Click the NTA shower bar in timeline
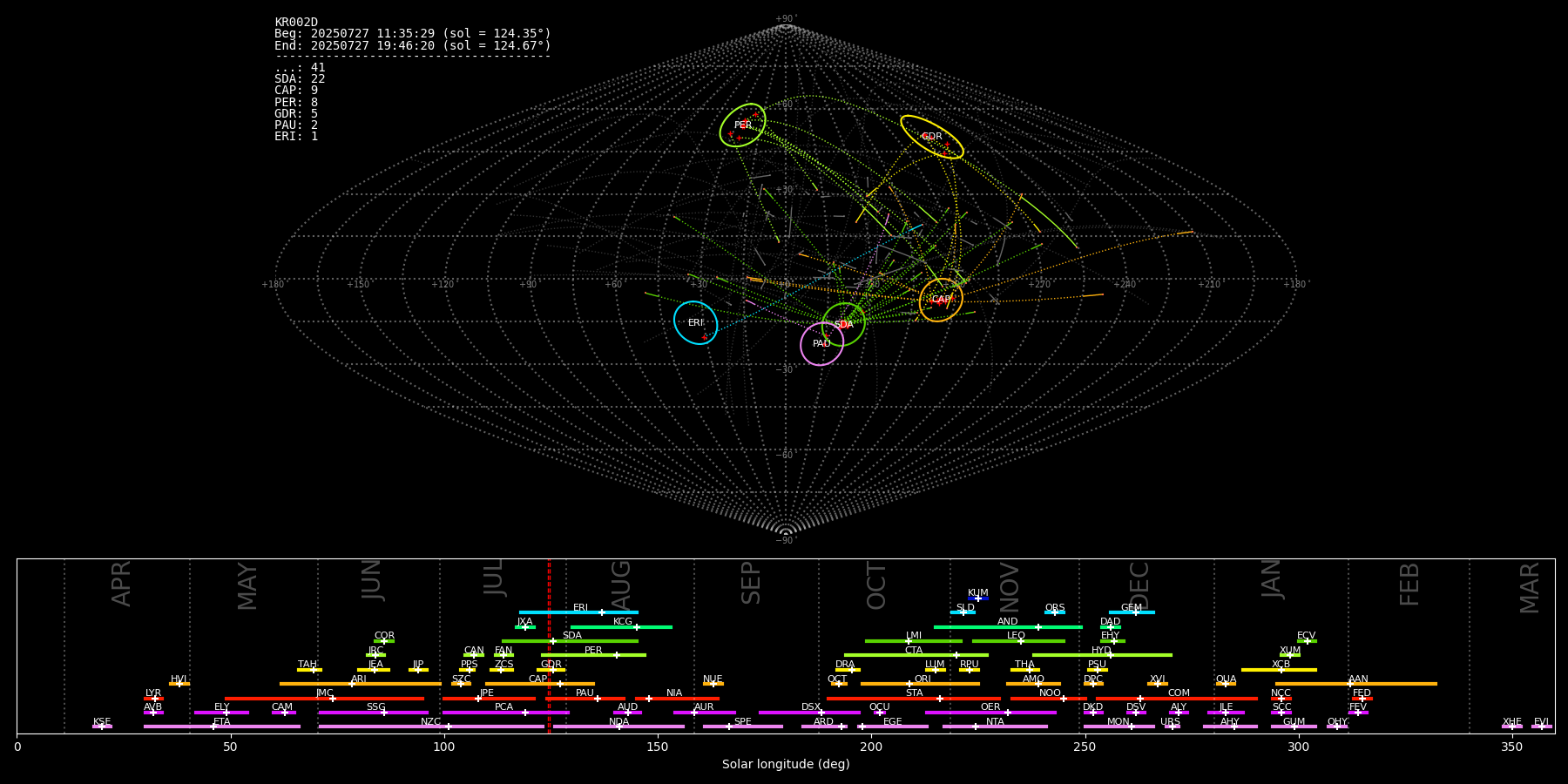The width and height of the screenshot is (1568, 784). coord(995,727)
